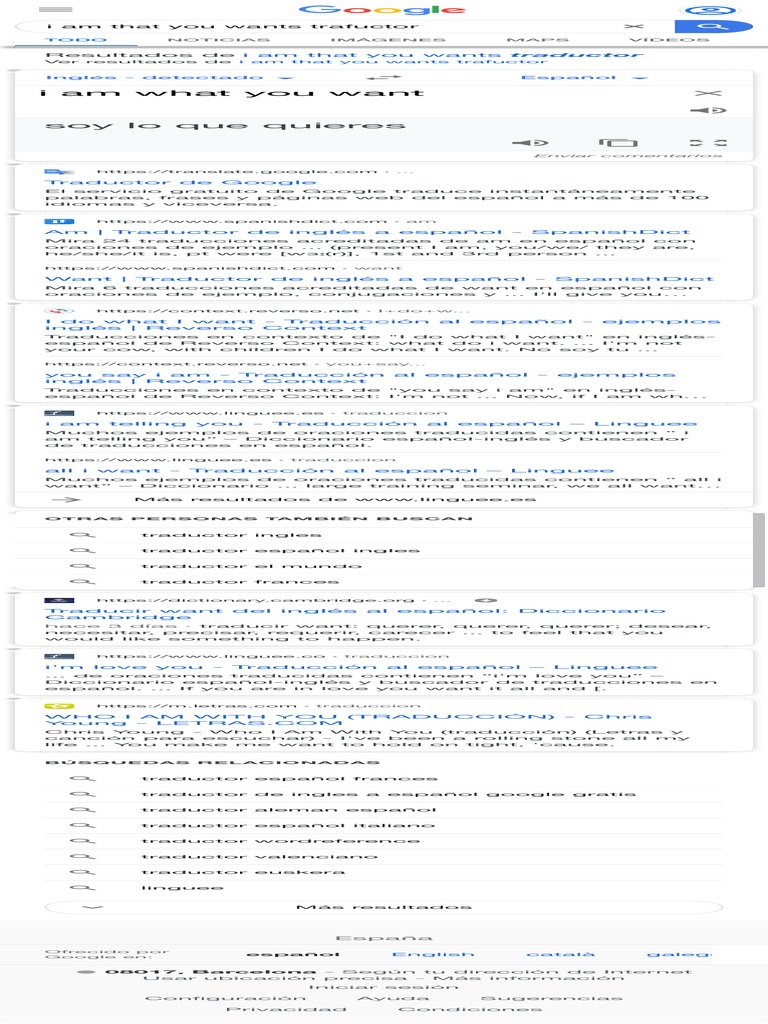Open 'Traducir want' Cambridge dictionary result
Viewport: 768px width, 1024px height.
[x=355, y=614]
